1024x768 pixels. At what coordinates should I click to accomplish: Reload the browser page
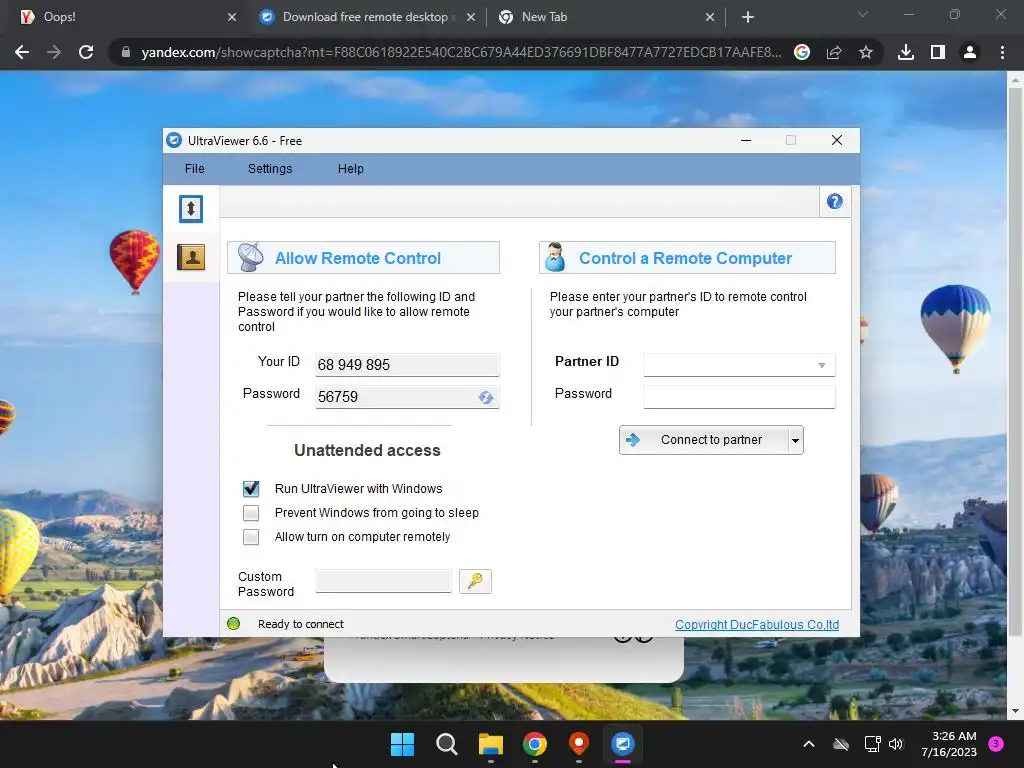pyautogui.click(x=86, y=52)
